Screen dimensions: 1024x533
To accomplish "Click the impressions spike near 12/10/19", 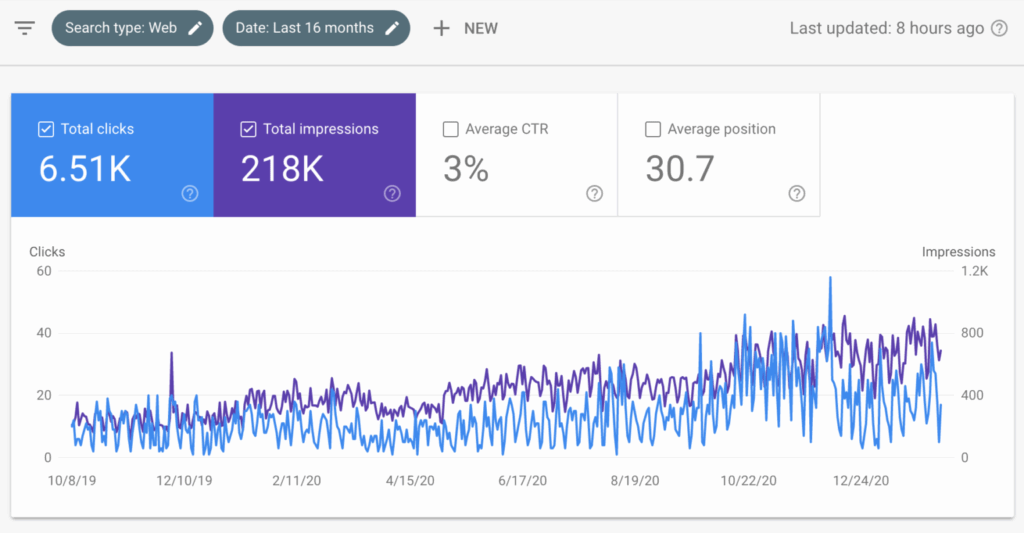I will [171, 354].
